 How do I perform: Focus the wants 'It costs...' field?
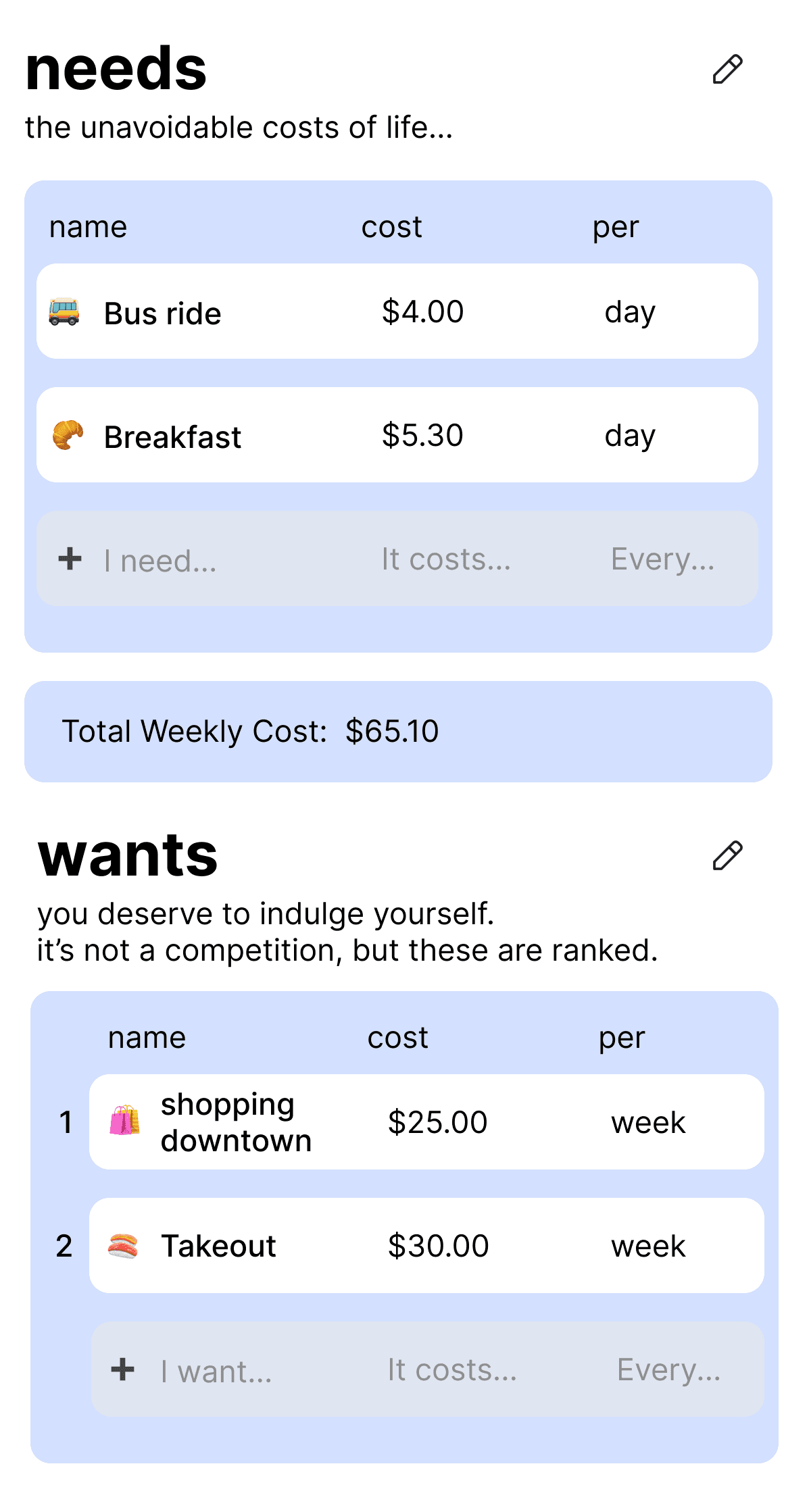(452, 1370)
